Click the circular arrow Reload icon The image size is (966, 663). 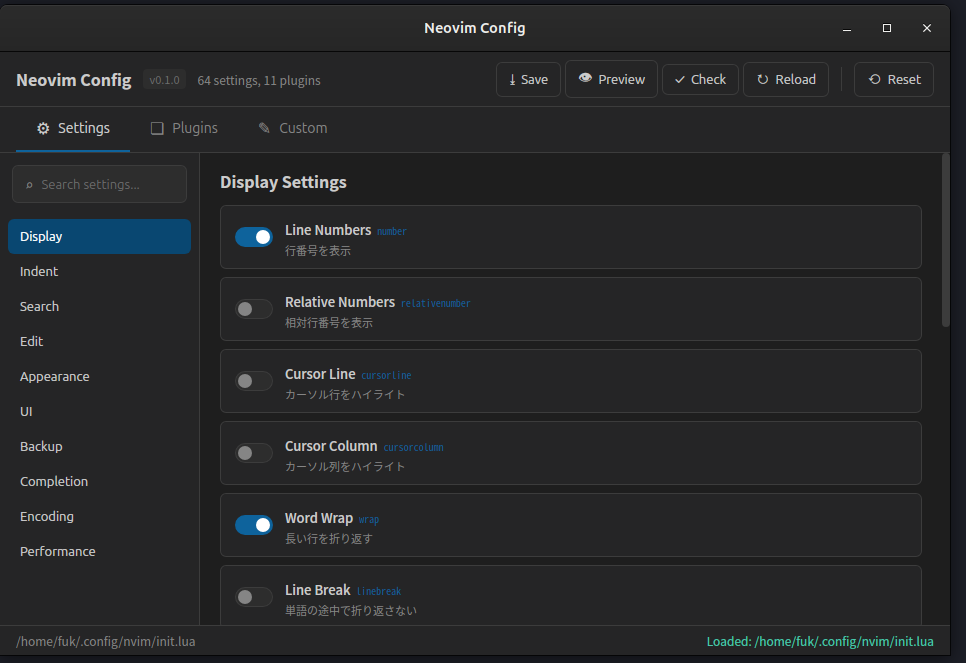(763, 79)
